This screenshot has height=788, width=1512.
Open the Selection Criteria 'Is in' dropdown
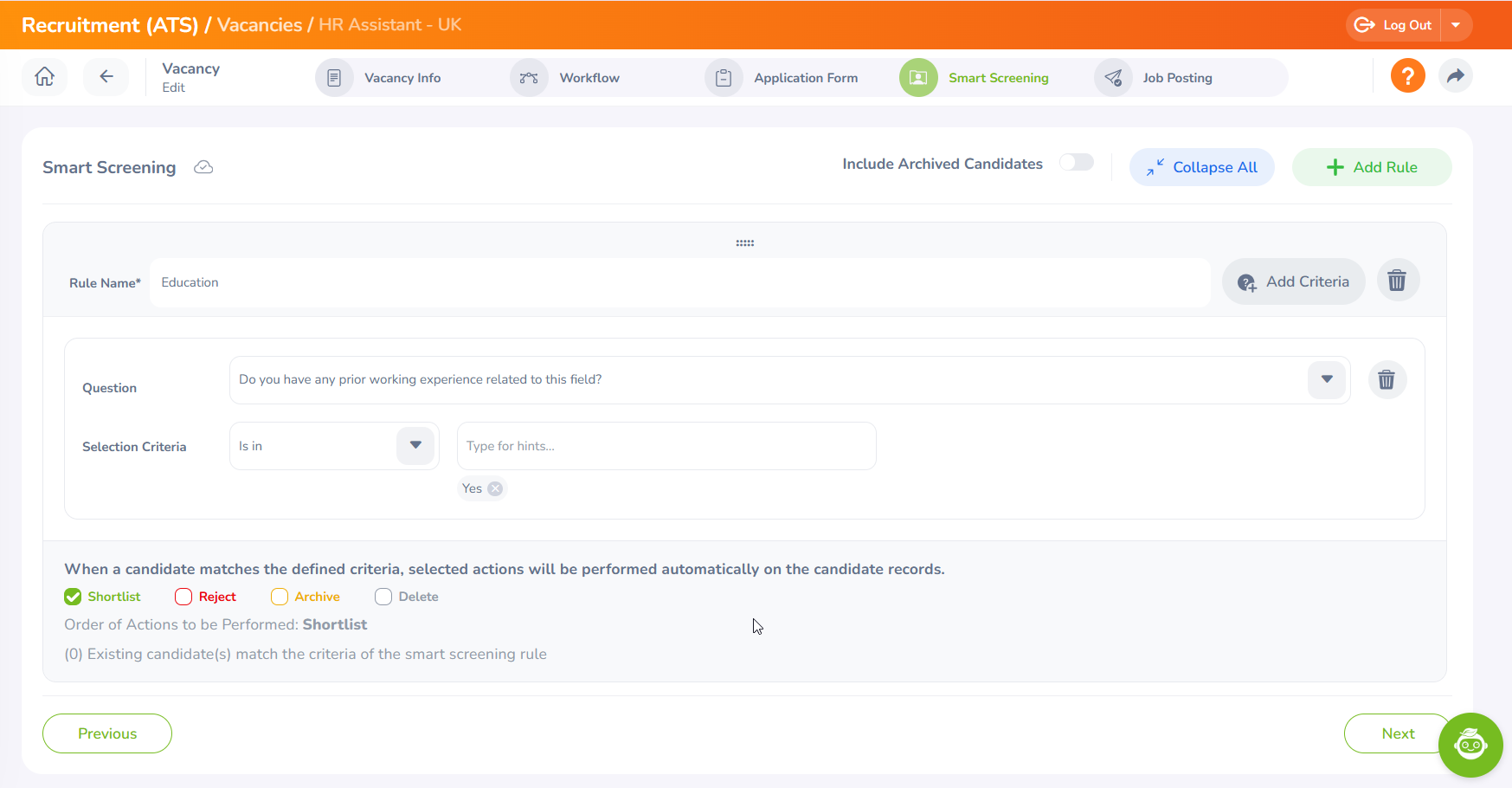point(415,446)
